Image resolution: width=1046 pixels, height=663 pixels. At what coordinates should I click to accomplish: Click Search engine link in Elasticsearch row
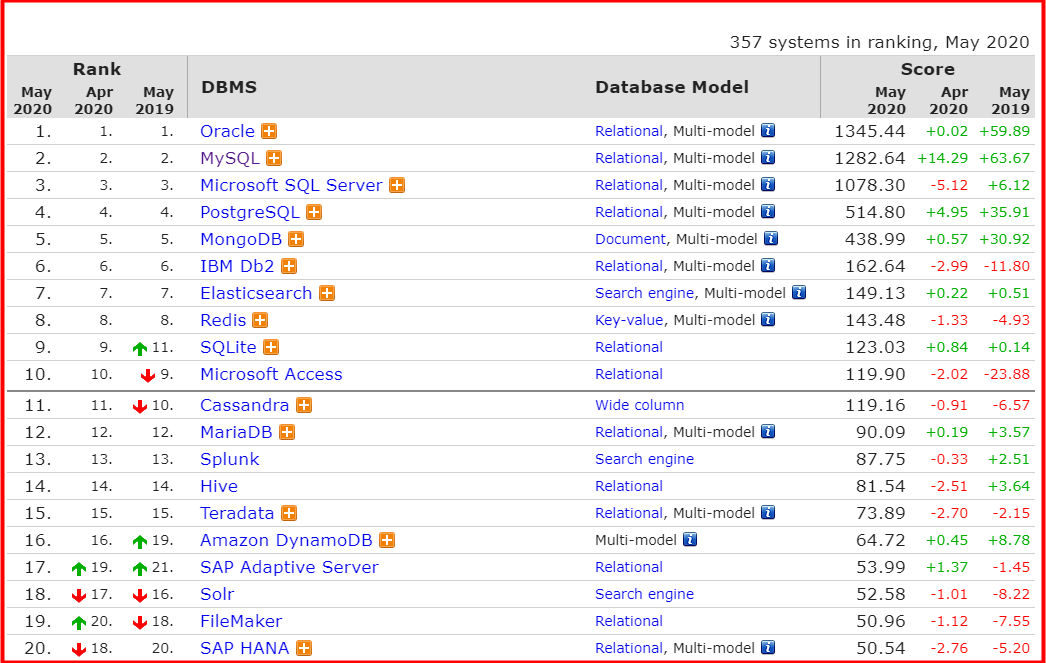(644, 293)
